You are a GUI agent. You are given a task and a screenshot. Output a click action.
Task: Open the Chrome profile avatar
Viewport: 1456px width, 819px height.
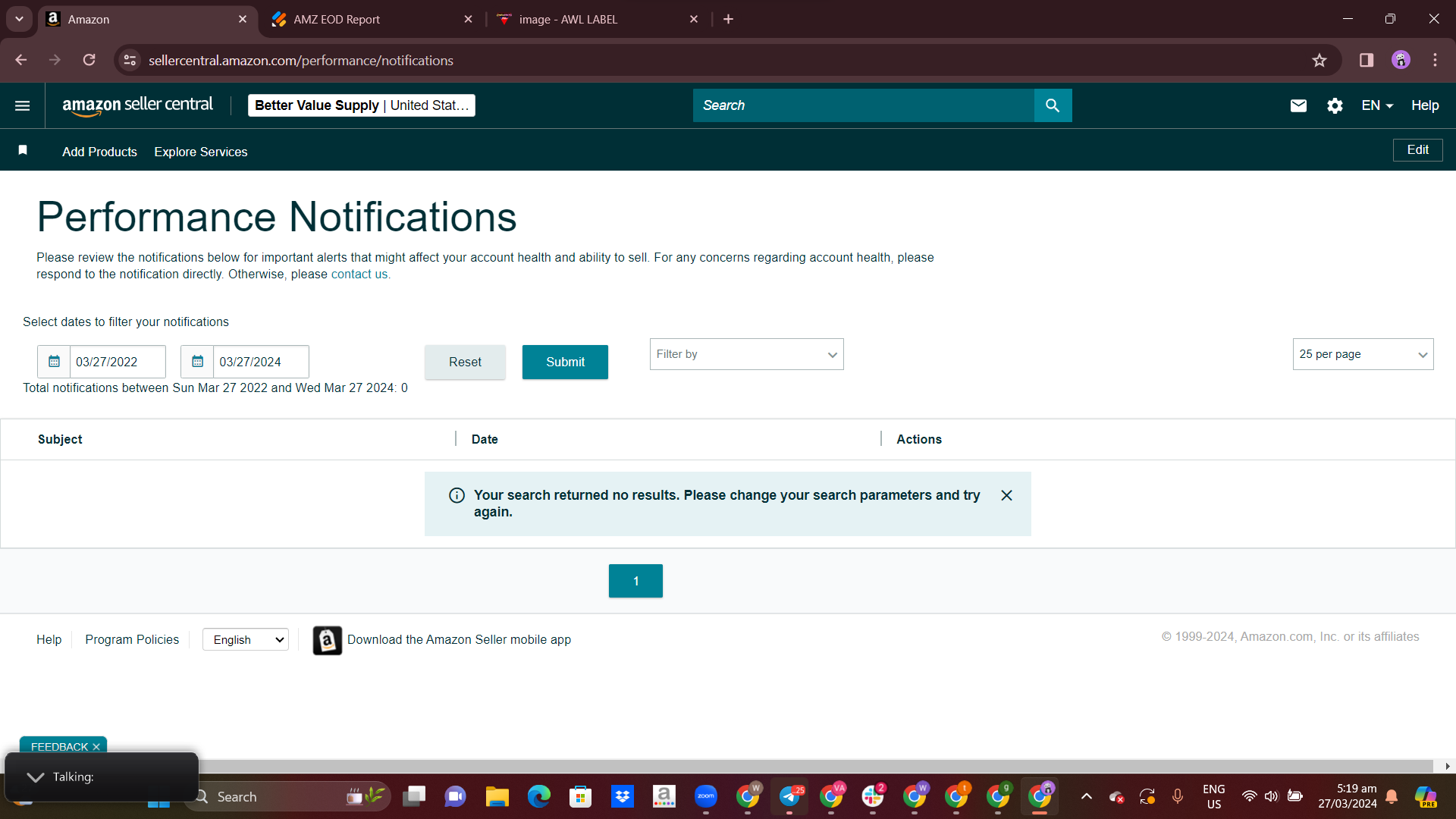point(1401,61)
